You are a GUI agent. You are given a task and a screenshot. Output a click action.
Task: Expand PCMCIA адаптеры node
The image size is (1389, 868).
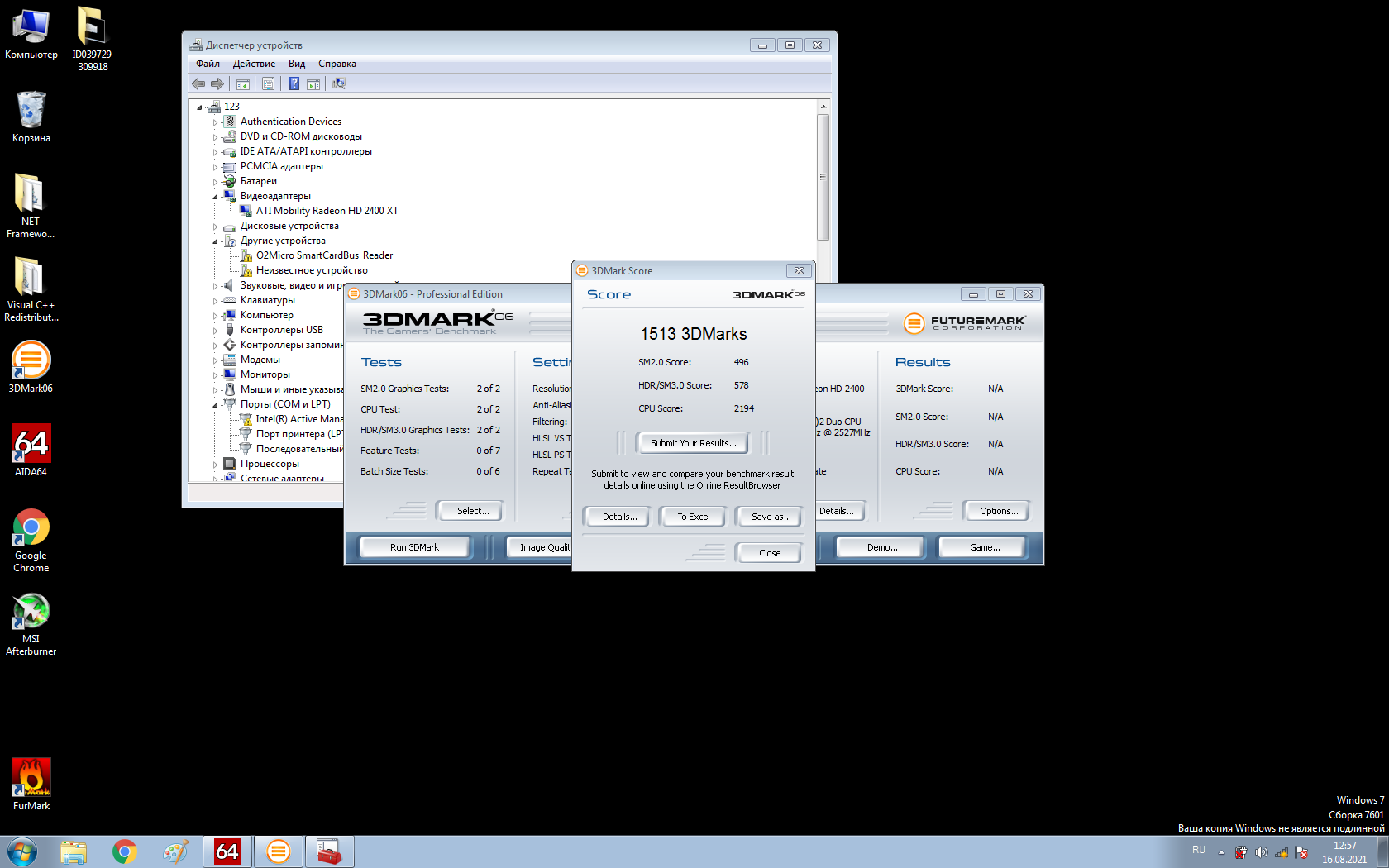click(215, 167)
